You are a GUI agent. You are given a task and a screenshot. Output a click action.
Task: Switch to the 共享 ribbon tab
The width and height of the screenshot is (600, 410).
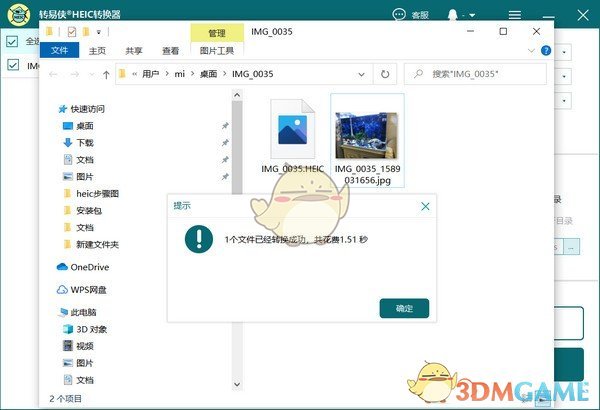[134, 51]
